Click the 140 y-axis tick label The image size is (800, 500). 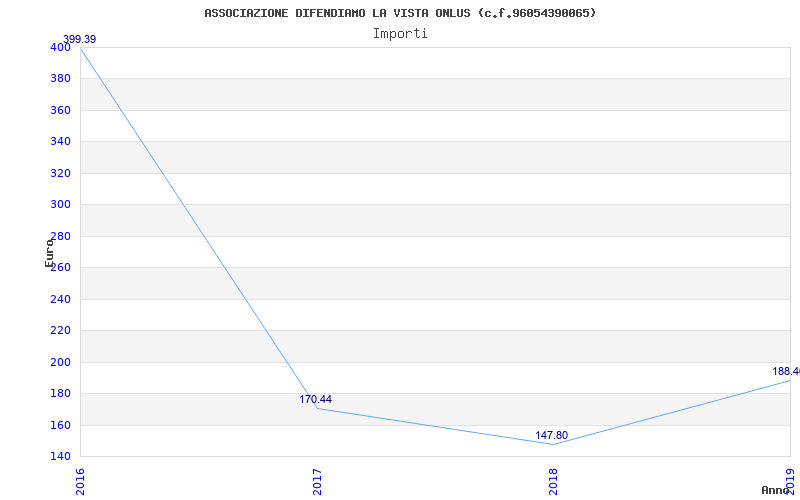pyautogui.click(x=60, y=457)
